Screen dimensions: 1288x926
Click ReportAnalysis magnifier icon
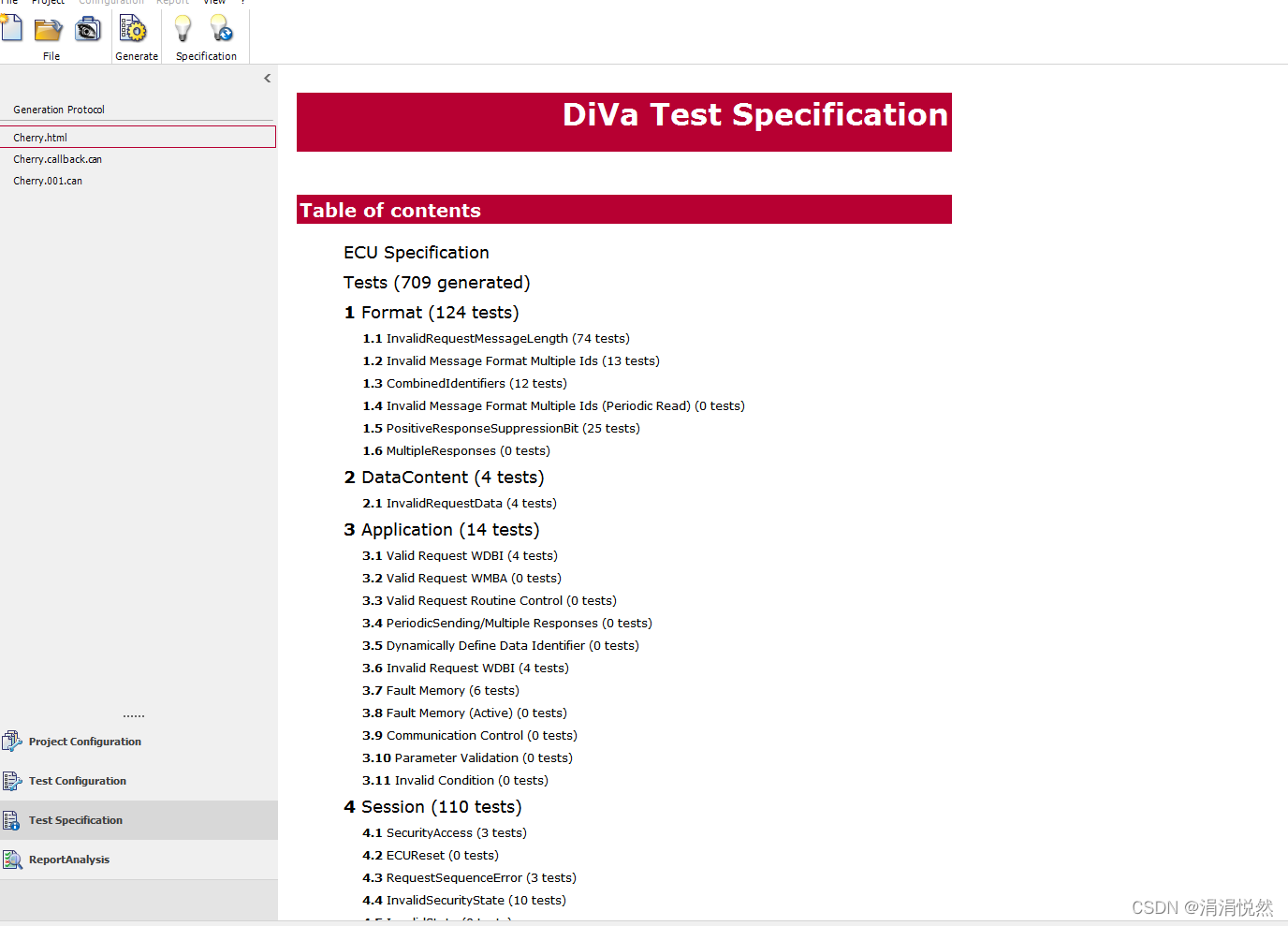(12, 860)
